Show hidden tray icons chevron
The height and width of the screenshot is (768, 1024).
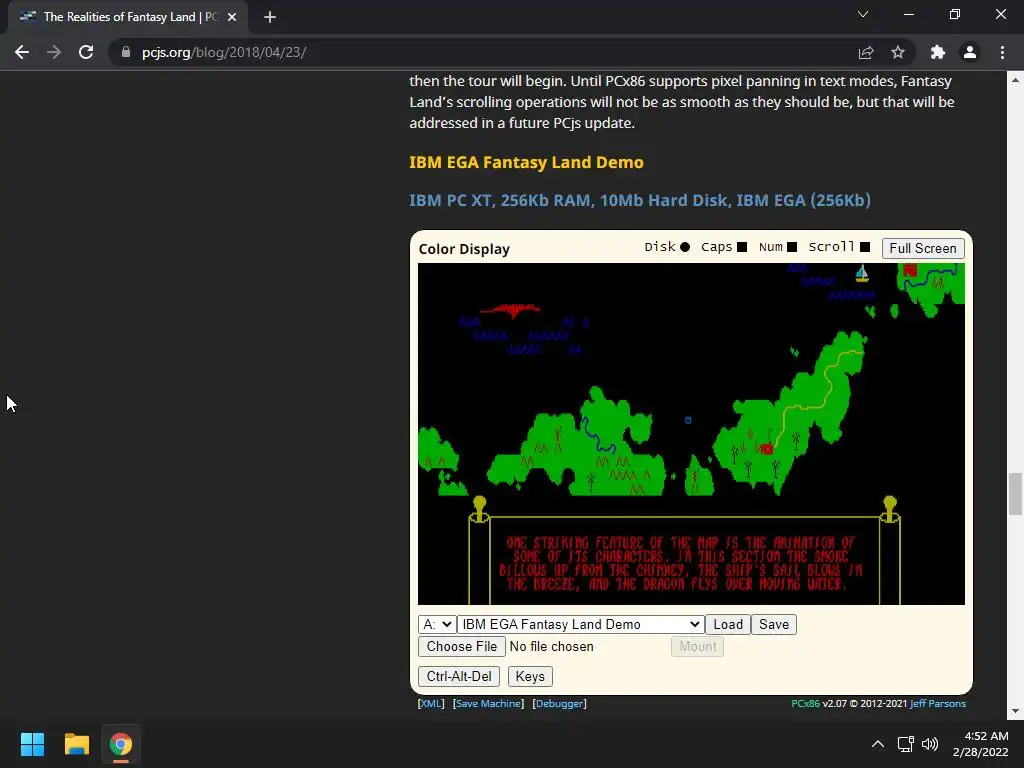[878, 744]
